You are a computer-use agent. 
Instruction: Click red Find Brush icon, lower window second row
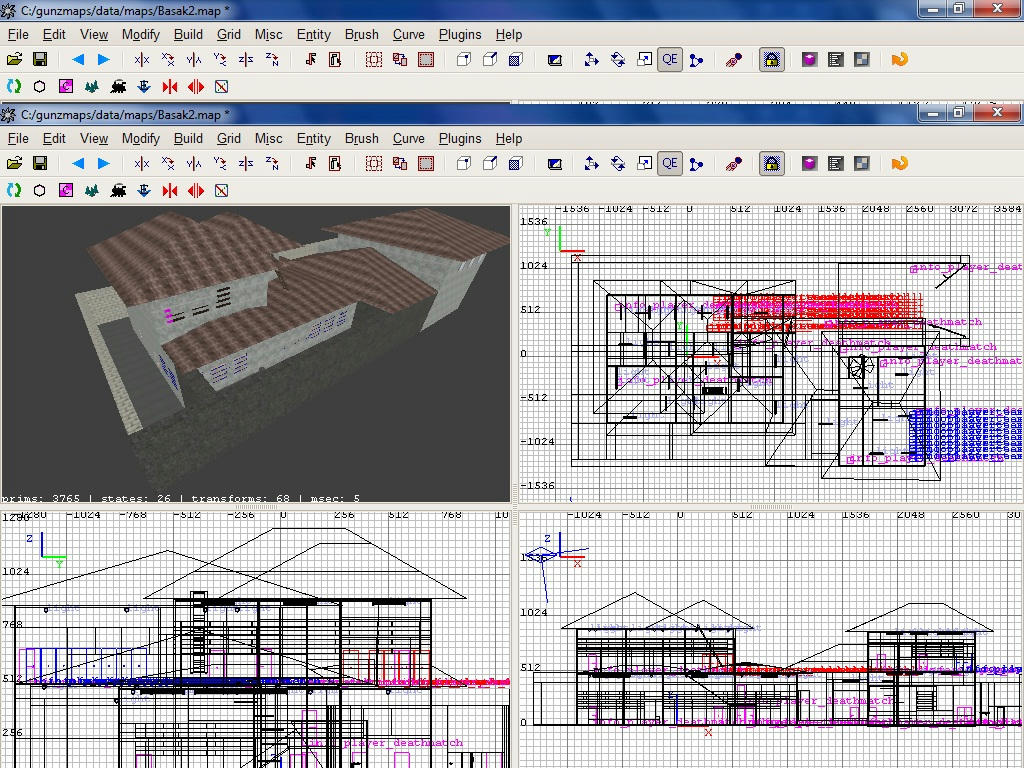point(170,190)
